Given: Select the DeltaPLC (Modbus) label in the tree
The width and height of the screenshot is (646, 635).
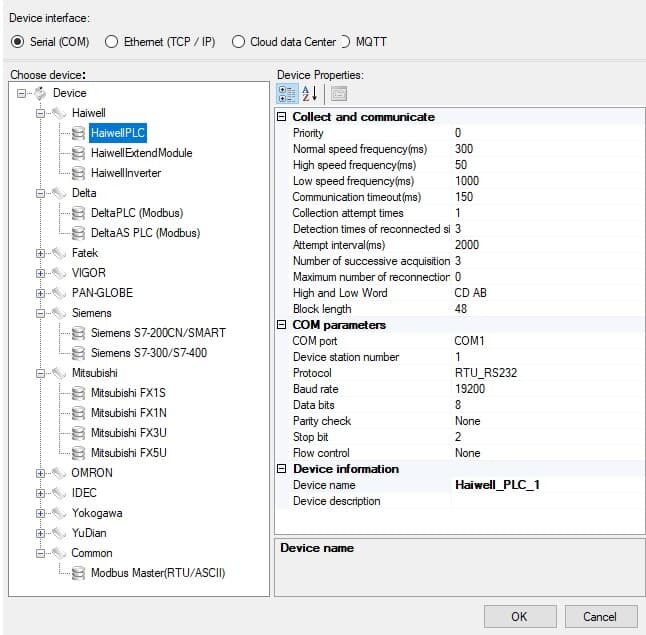Looking at the screenshot, I should click(x=137, y=213).
